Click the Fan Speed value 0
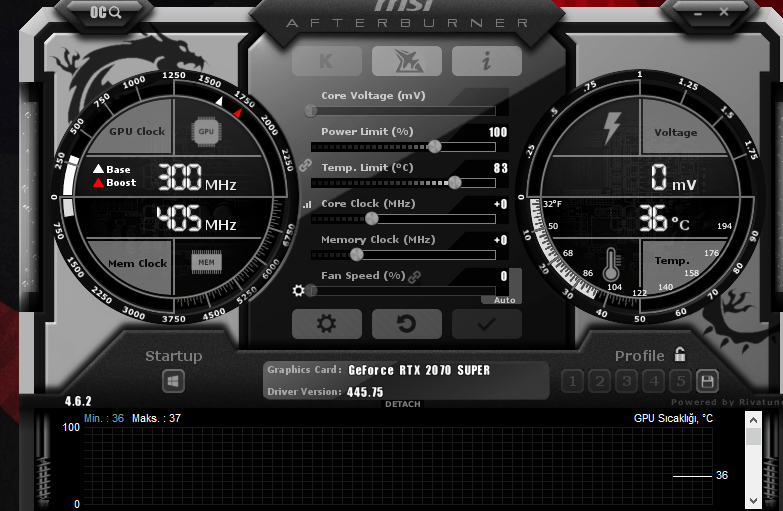 point(504,276)
